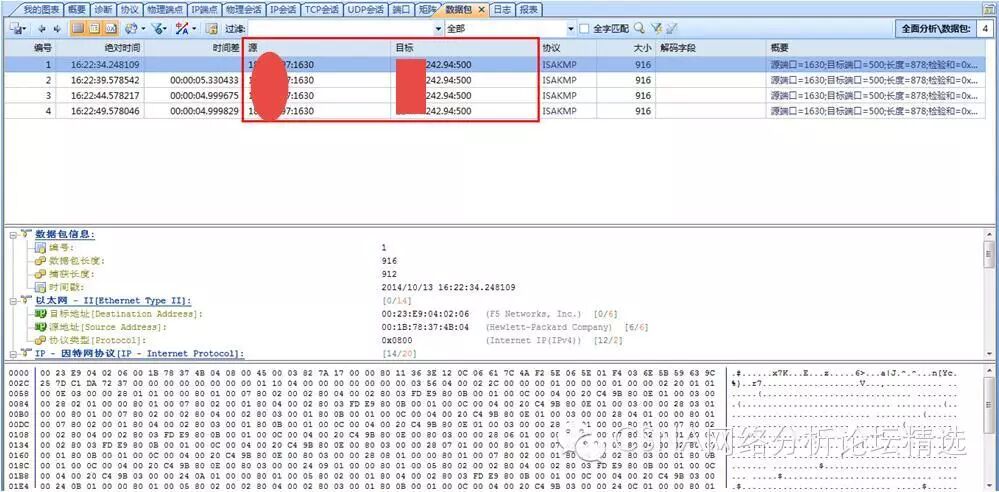The image size is (999, 492).
Task: Click the magnifier search icon
Action: (639, 29)
